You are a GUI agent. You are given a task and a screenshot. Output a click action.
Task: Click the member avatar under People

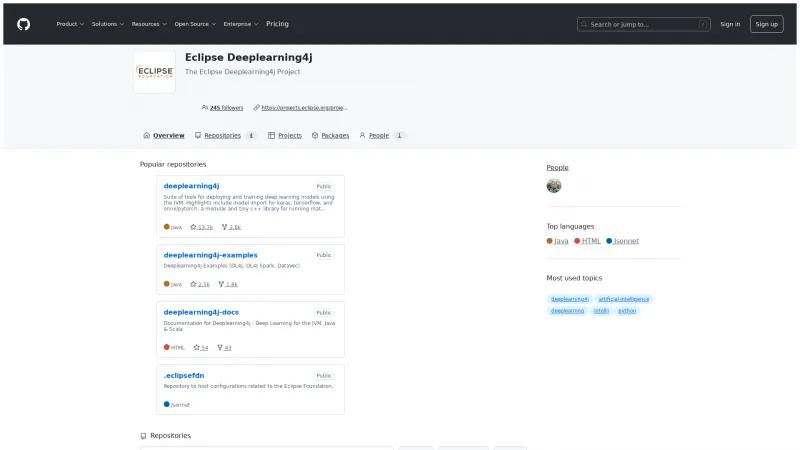coord(554,186)
